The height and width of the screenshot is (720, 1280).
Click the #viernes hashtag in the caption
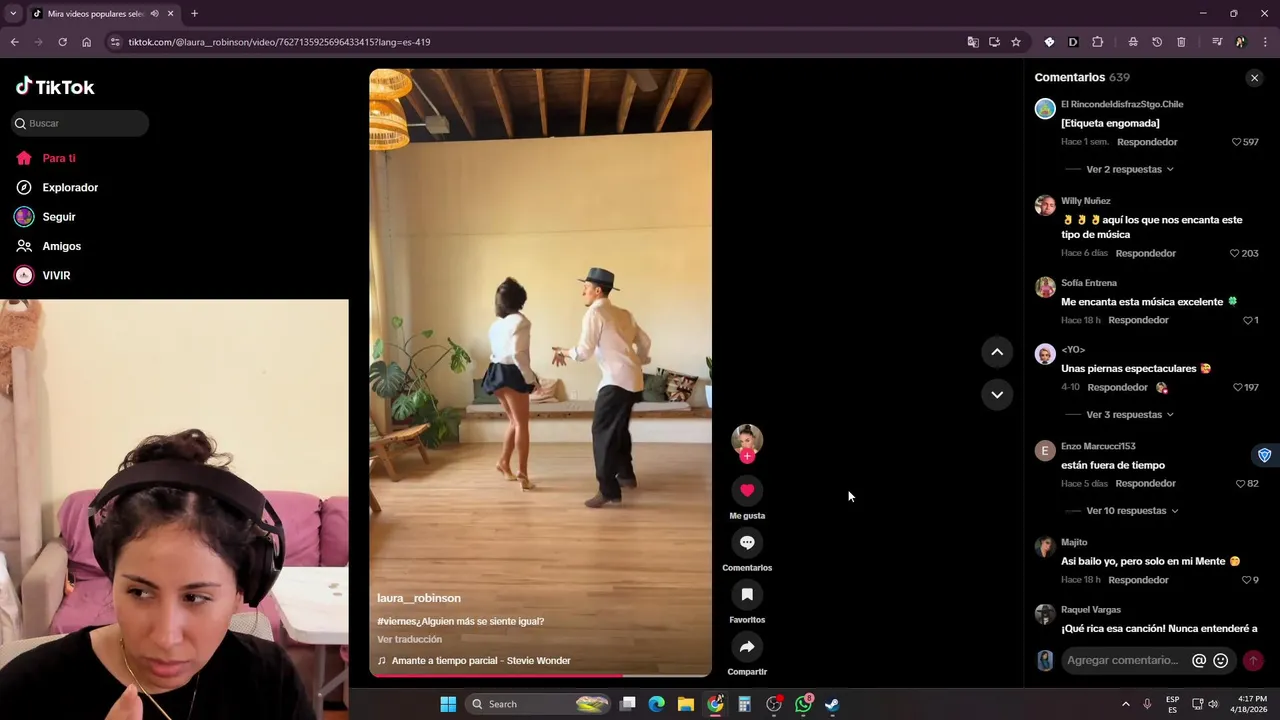[396, 621]
